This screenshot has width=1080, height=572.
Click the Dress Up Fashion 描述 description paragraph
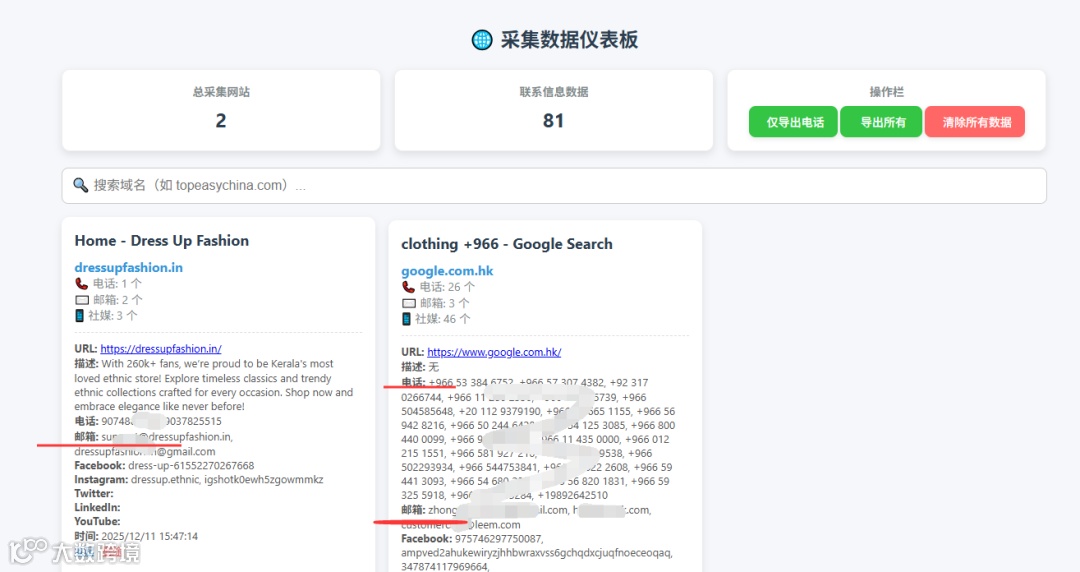click(214, 385)
